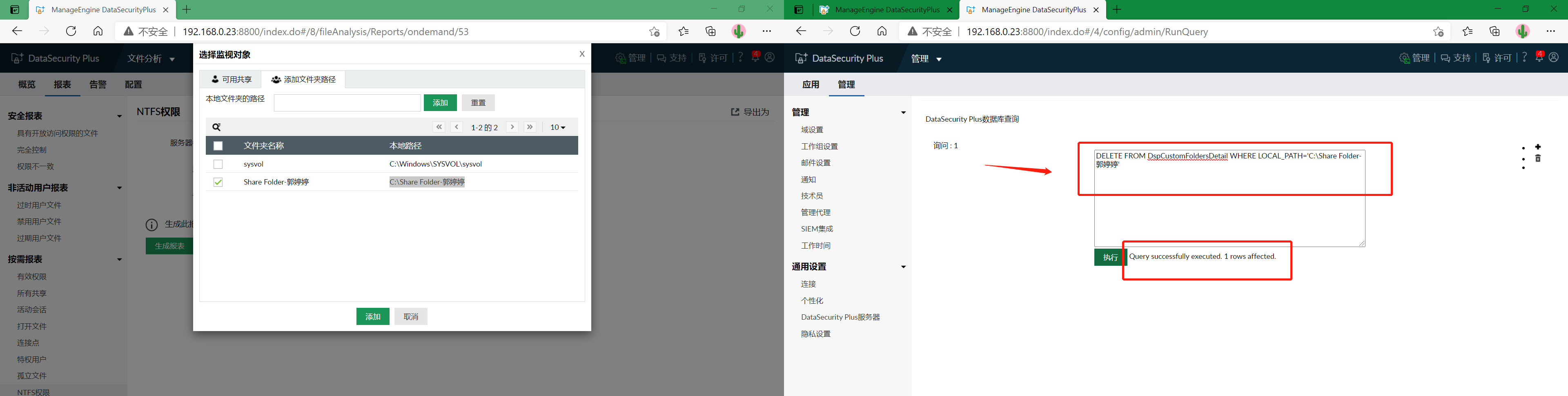Refresh the RunQuery browser page
Screen dimensions: 1568x396
pyautogui.click(x=855, y=31)
